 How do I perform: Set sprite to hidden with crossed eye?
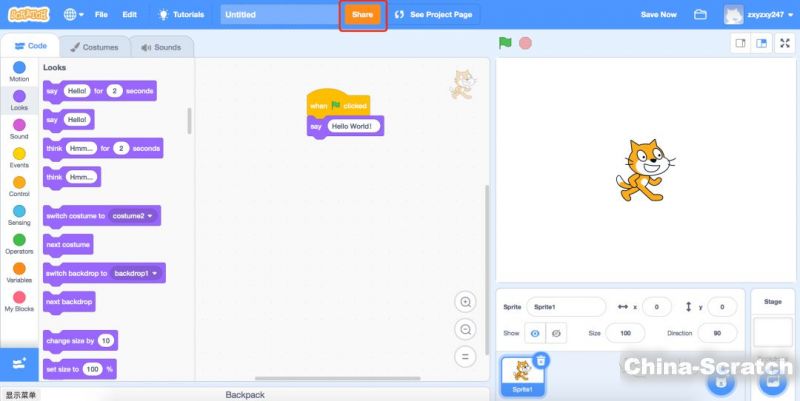[x=557, y=333]
